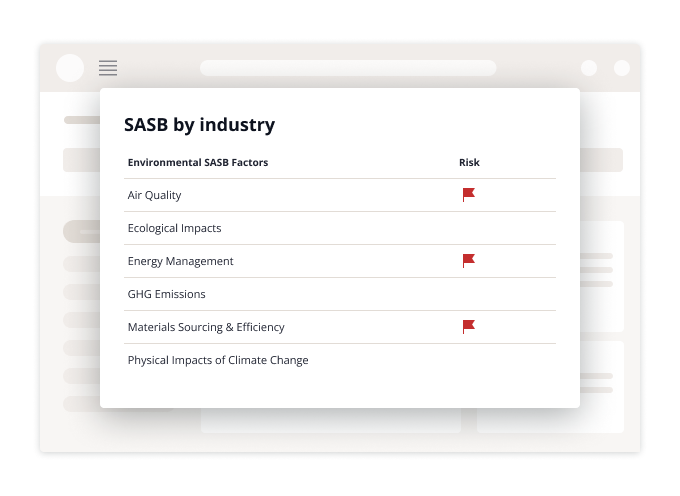Click the search bar in header

click(x=348, y=68)
